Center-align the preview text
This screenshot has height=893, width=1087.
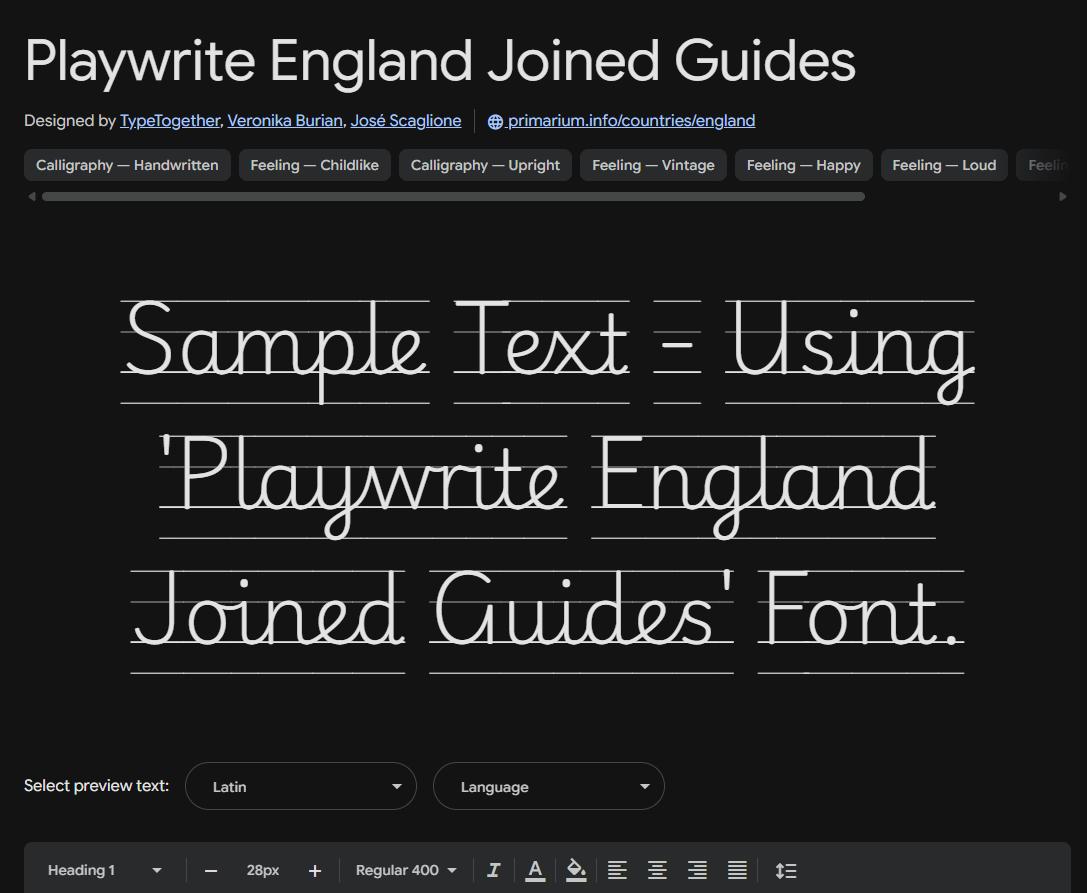[657, 870]
